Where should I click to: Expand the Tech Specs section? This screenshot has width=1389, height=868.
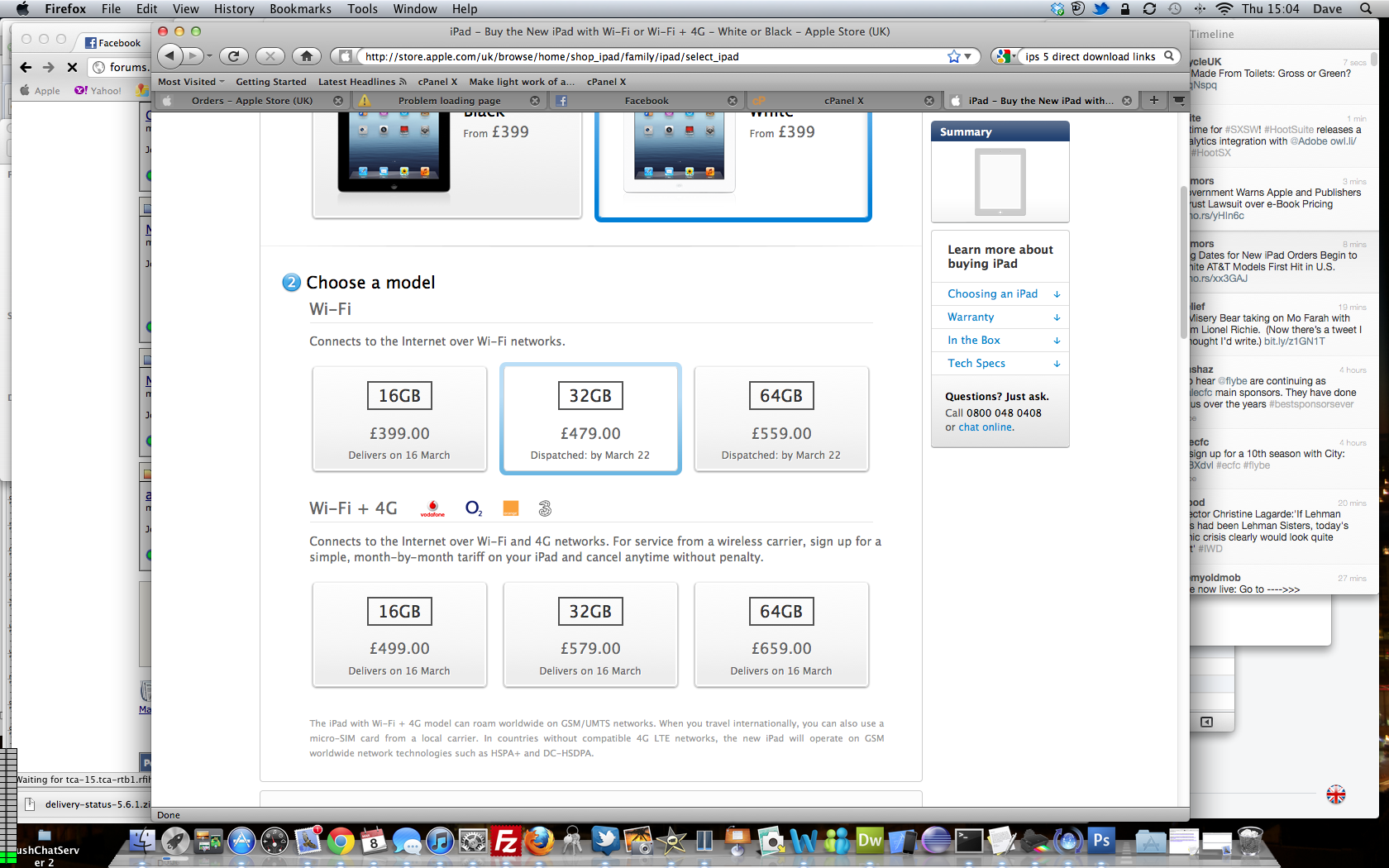[x=1000, y=363]
